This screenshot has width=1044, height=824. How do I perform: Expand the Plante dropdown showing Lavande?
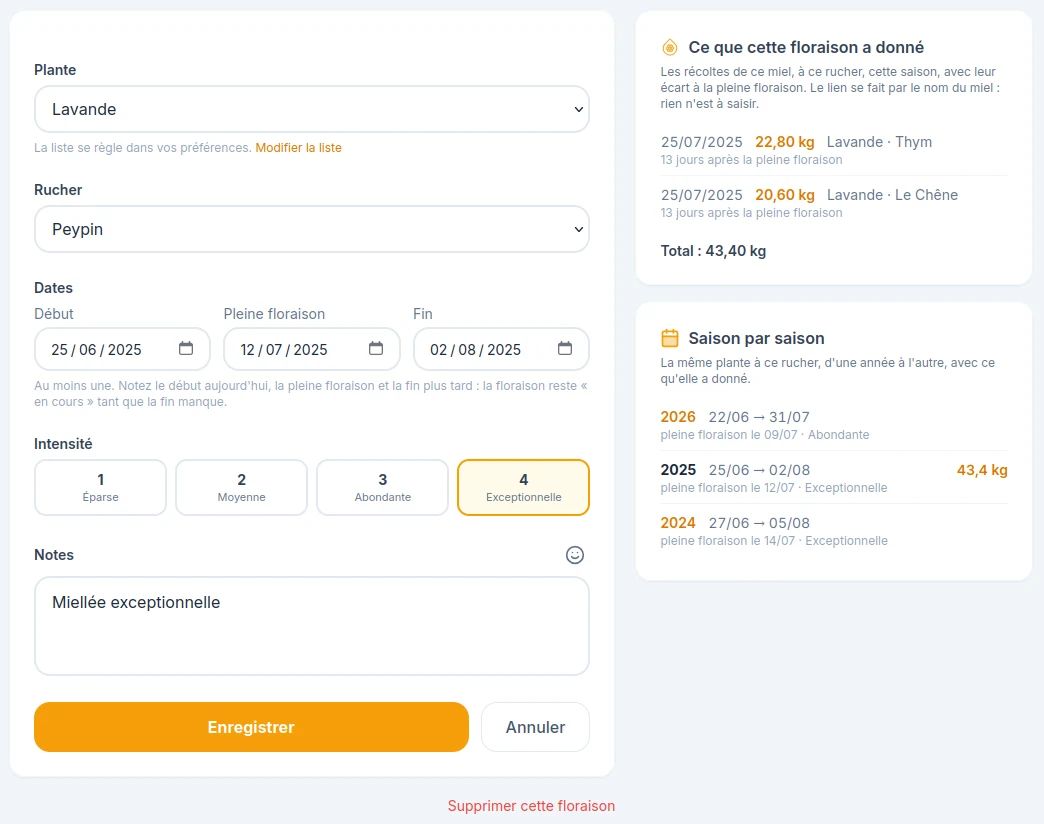coord(312,109)
